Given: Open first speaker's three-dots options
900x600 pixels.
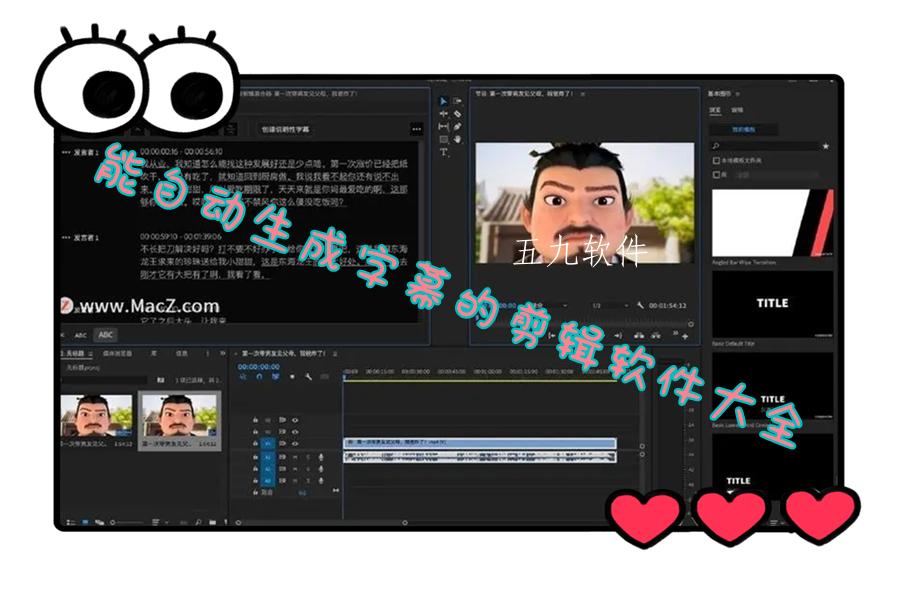Looking at the screenshot, I should 66,152.
